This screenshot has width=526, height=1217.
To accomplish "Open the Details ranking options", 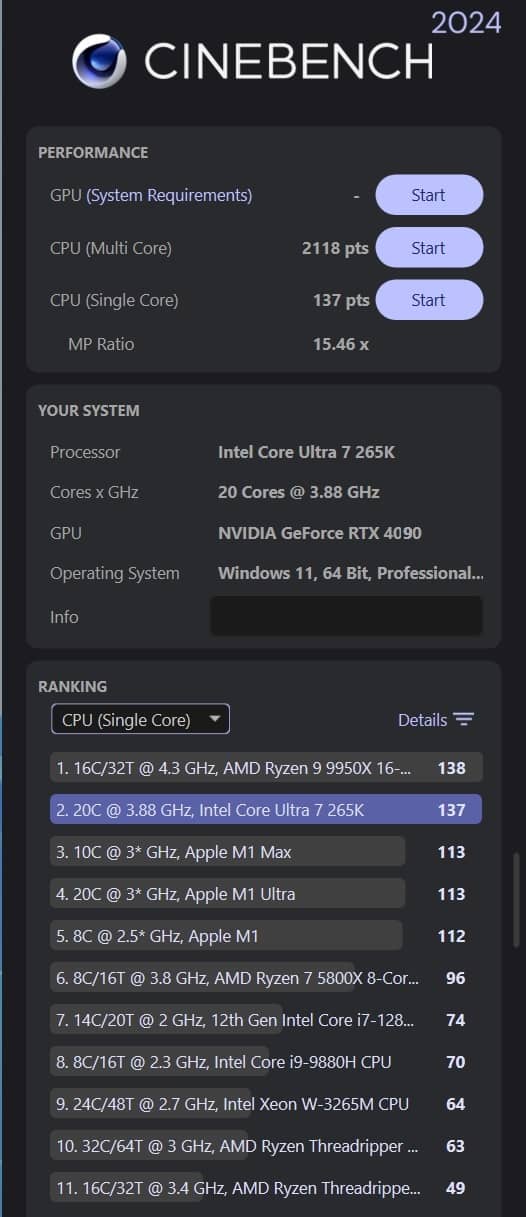I will (435, 720).
